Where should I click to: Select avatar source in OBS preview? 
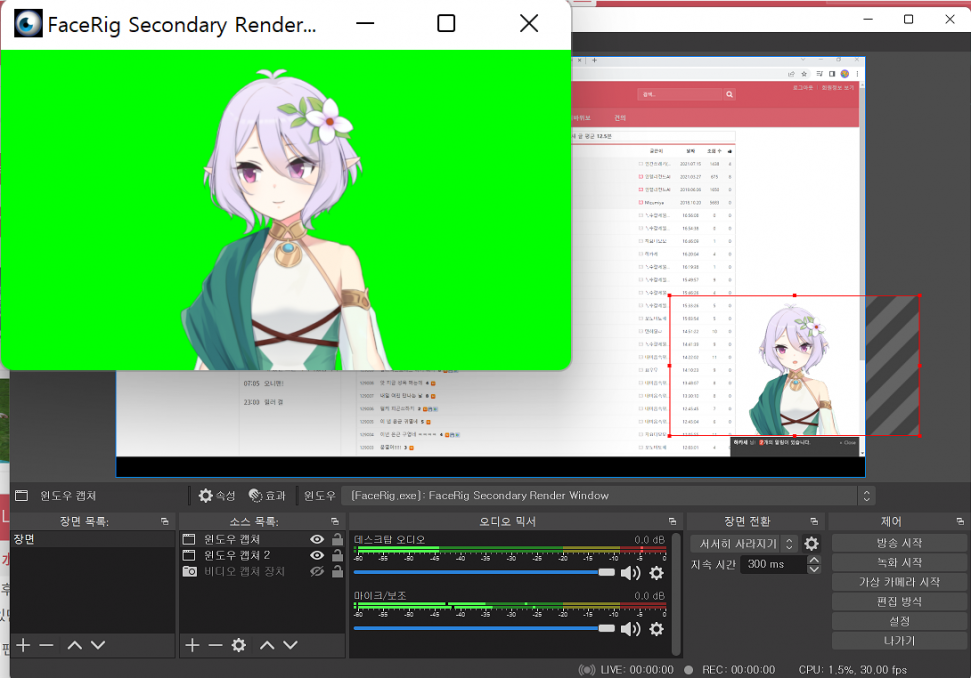(x=795, y=365)
